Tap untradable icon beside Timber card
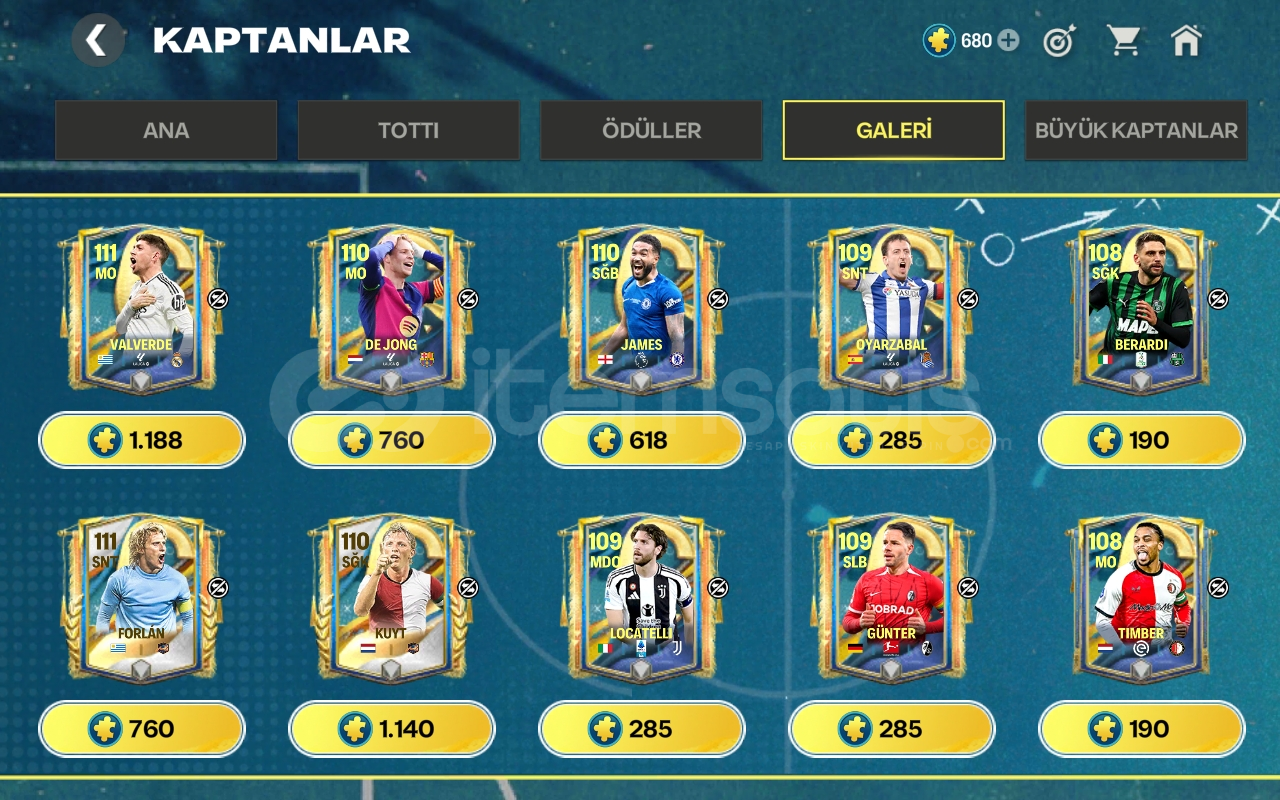The image size is (1280, 800). [1218, 588]
